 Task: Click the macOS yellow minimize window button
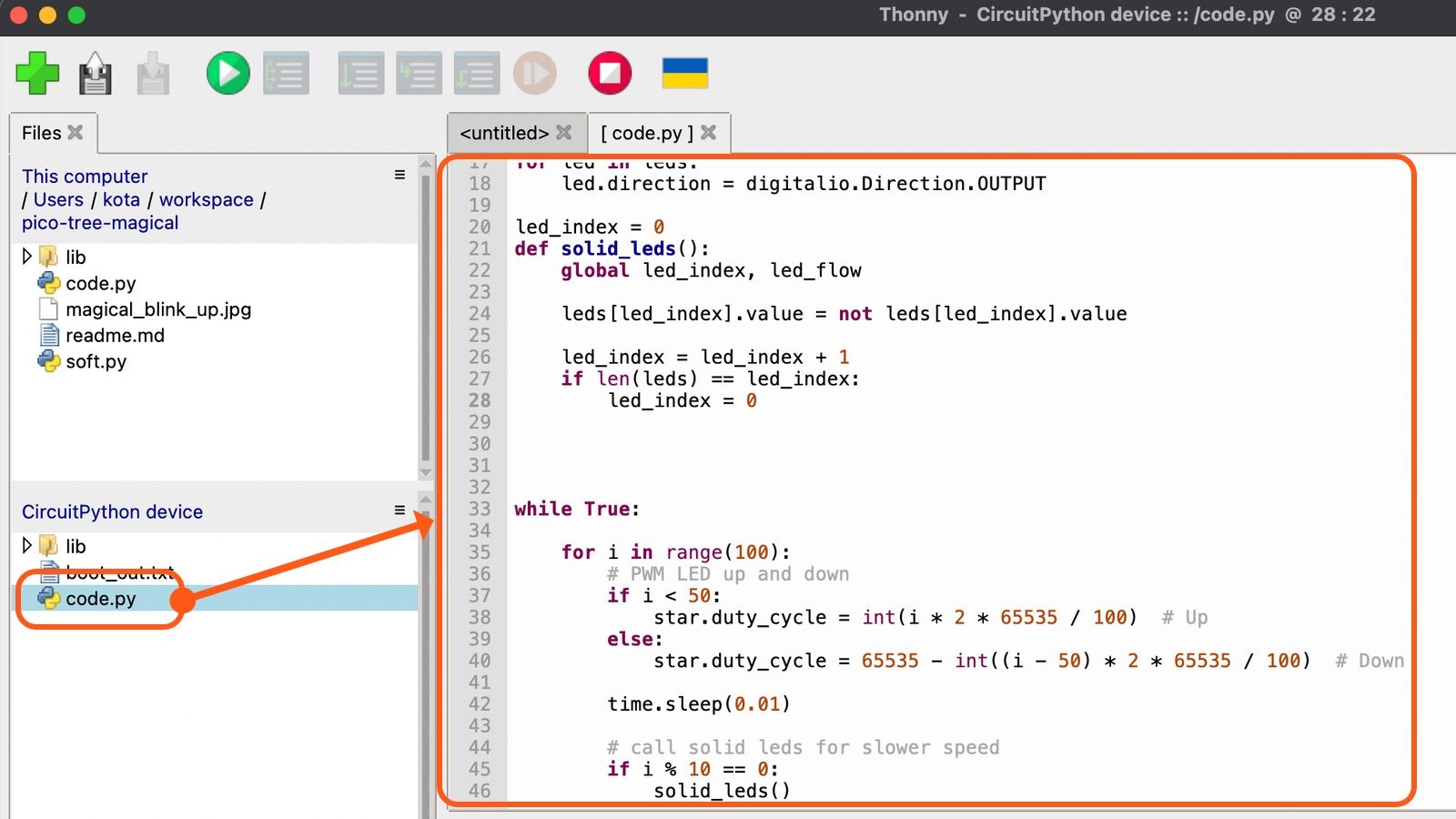click(x=47, y=15)
